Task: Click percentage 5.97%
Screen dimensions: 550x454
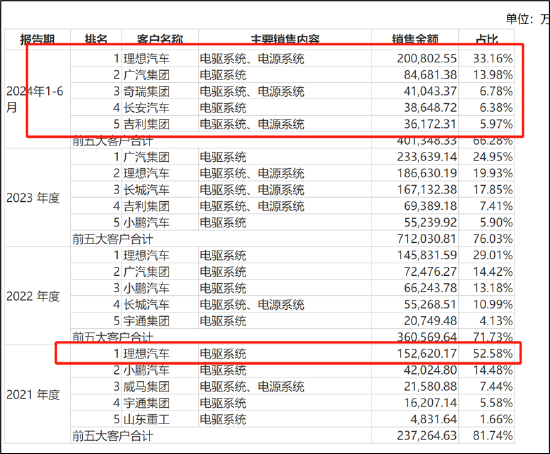Action: click(x=496, y=124)
